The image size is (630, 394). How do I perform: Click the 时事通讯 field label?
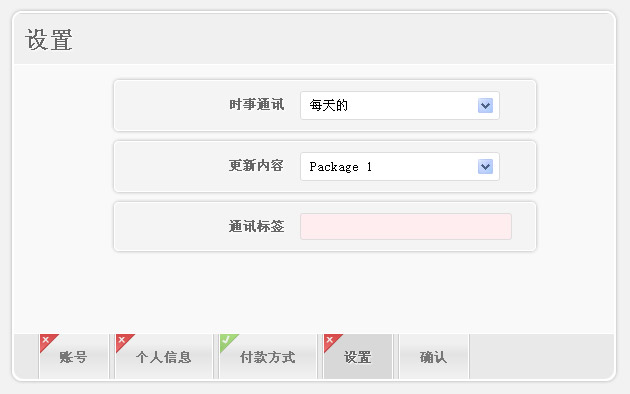click(256, 105)
